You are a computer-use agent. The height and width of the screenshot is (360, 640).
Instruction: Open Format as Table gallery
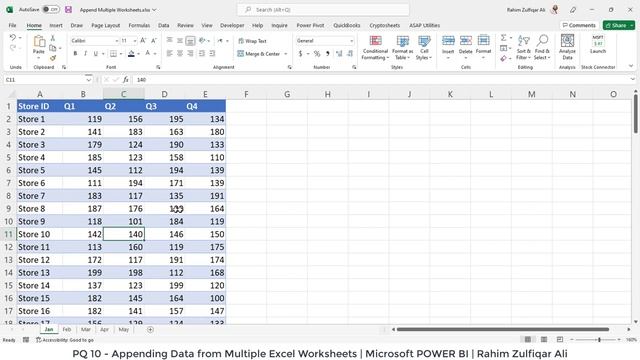[402, 47]
